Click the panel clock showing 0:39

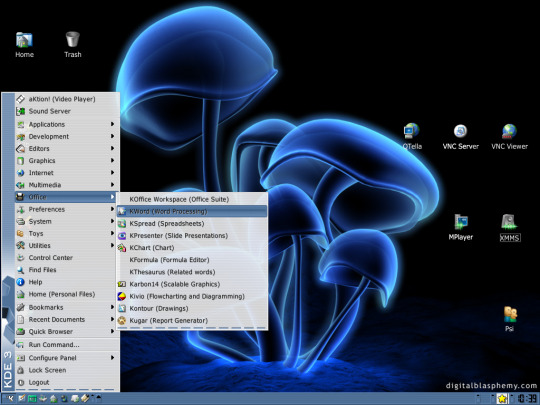[x=527, y=398]
